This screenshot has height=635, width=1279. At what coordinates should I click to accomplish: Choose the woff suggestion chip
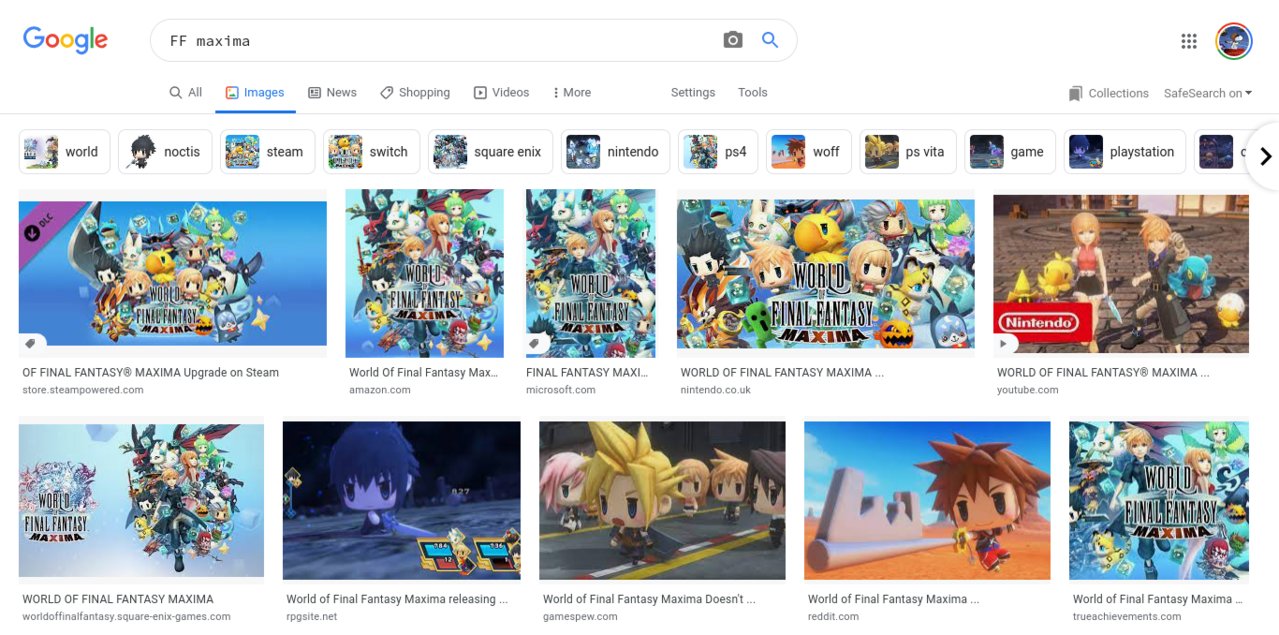pyautogui.click(x=809, y=152)
